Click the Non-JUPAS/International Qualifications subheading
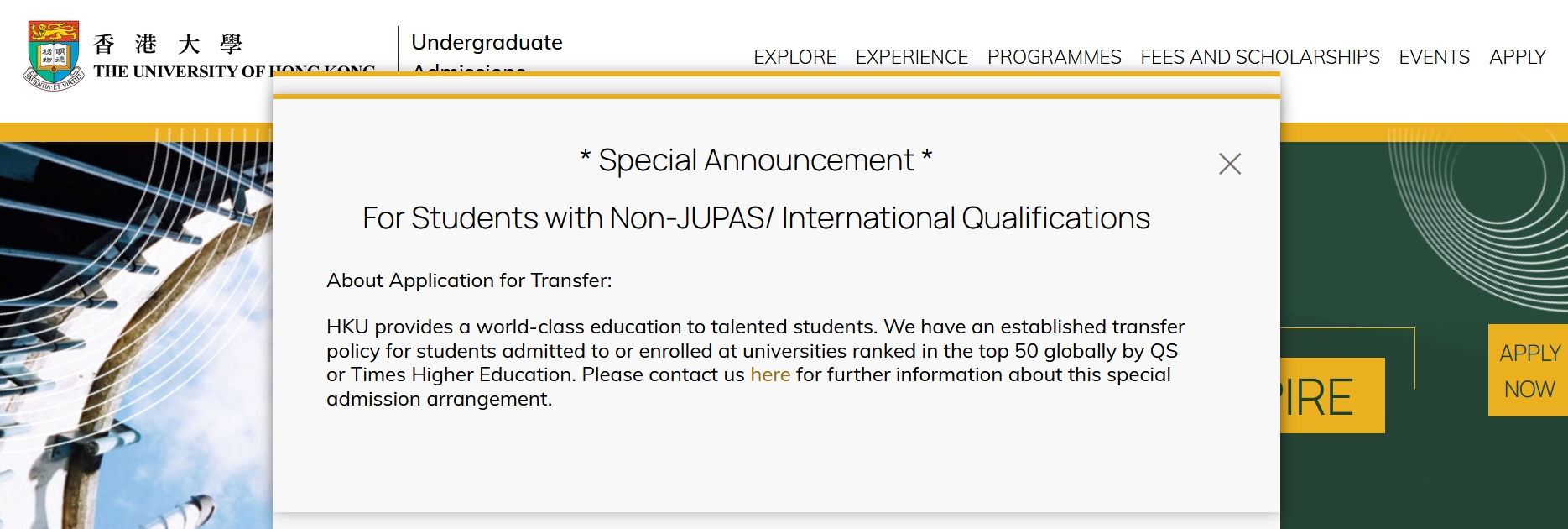The width and height of the screenshot is (1568, 529). click(x=756, y=218)
